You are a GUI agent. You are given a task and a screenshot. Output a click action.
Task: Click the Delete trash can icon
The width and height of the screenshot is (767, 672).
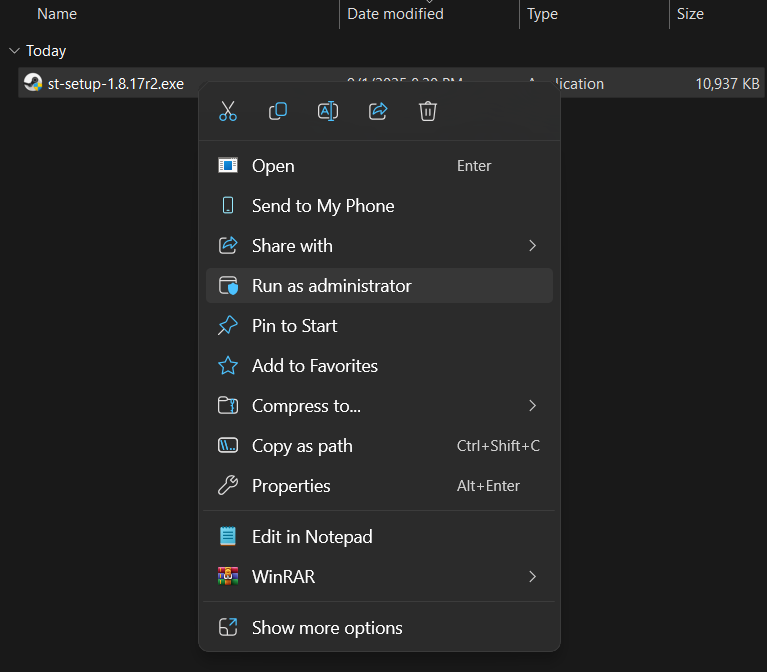(x=428, y=111)
